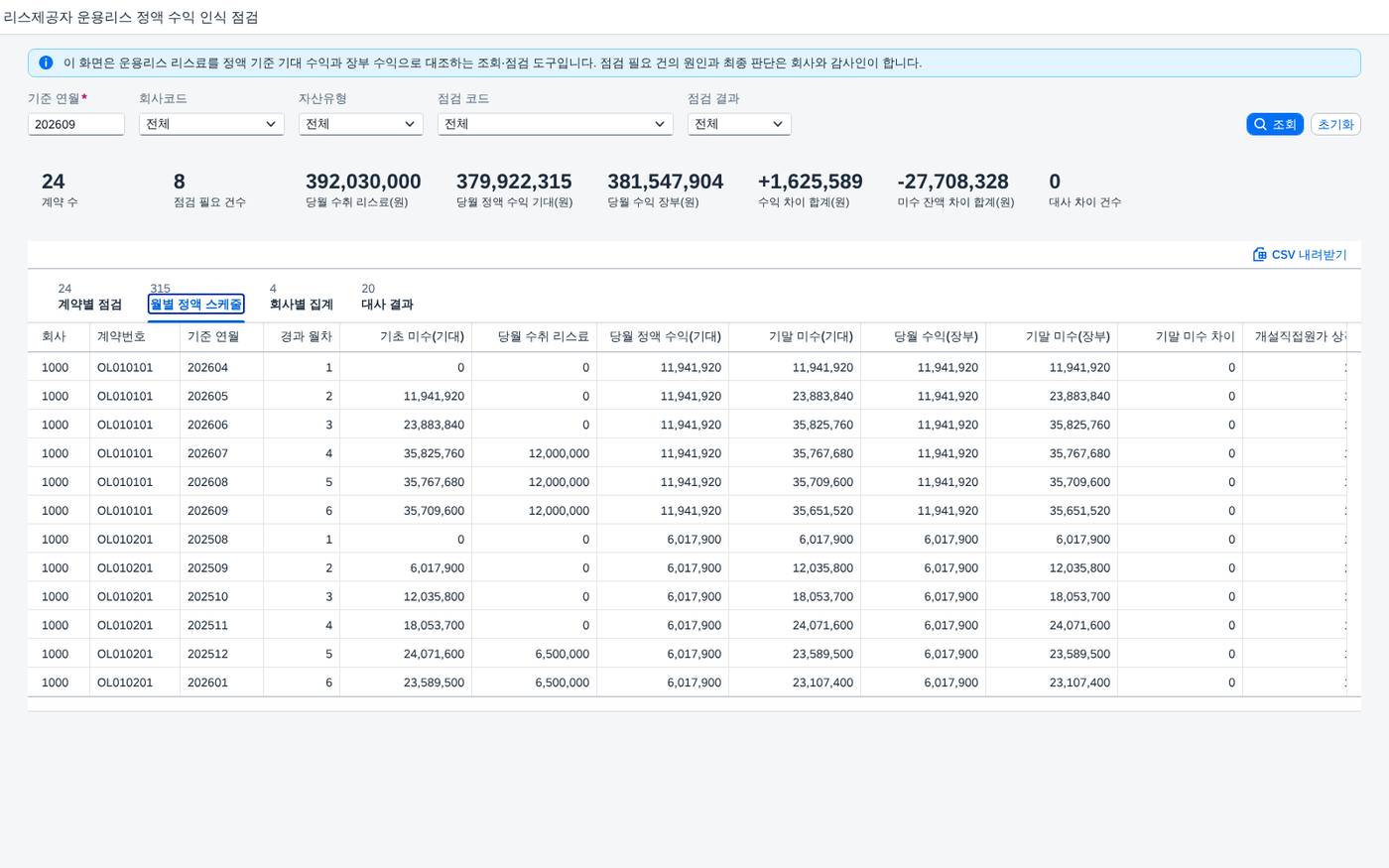Switch to the 계약별 점검 tab
This screenshot has height=868, width=1389.
[89, 305]
